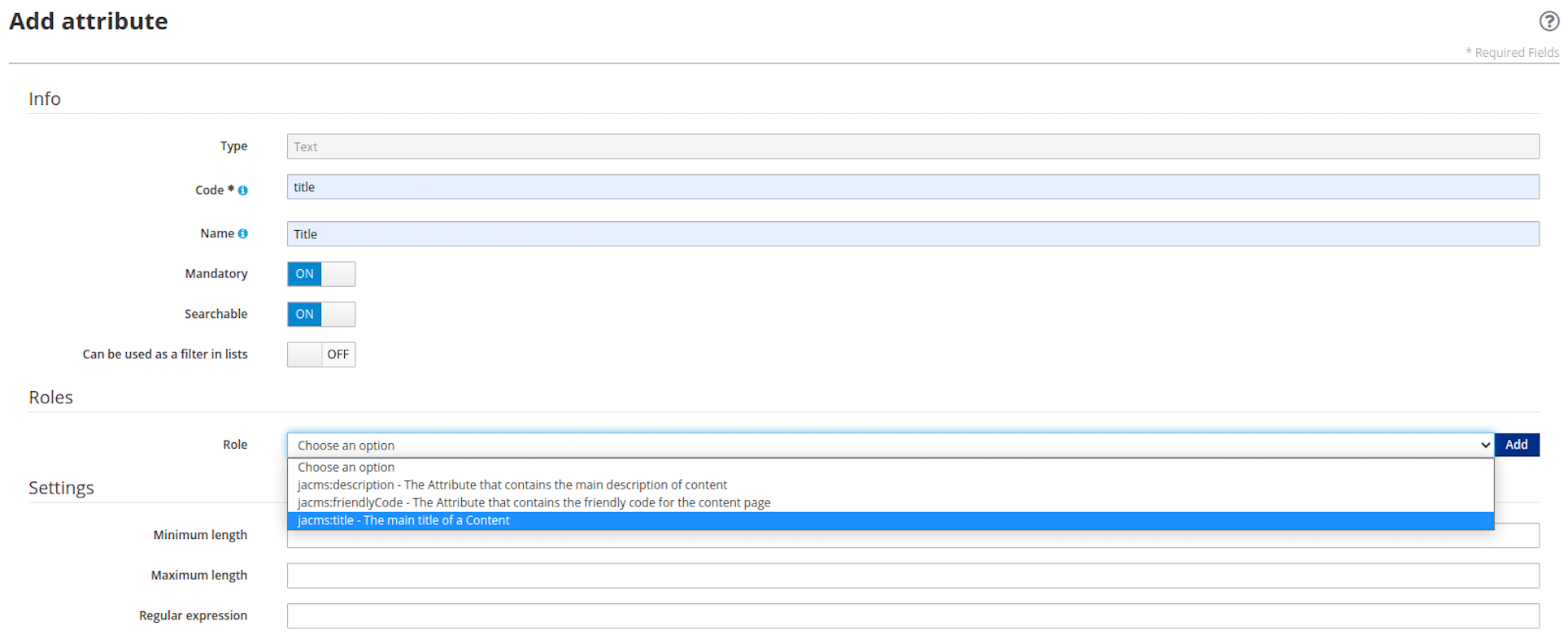
Task: Focus the Code input field
Action: tap(912, 187)
